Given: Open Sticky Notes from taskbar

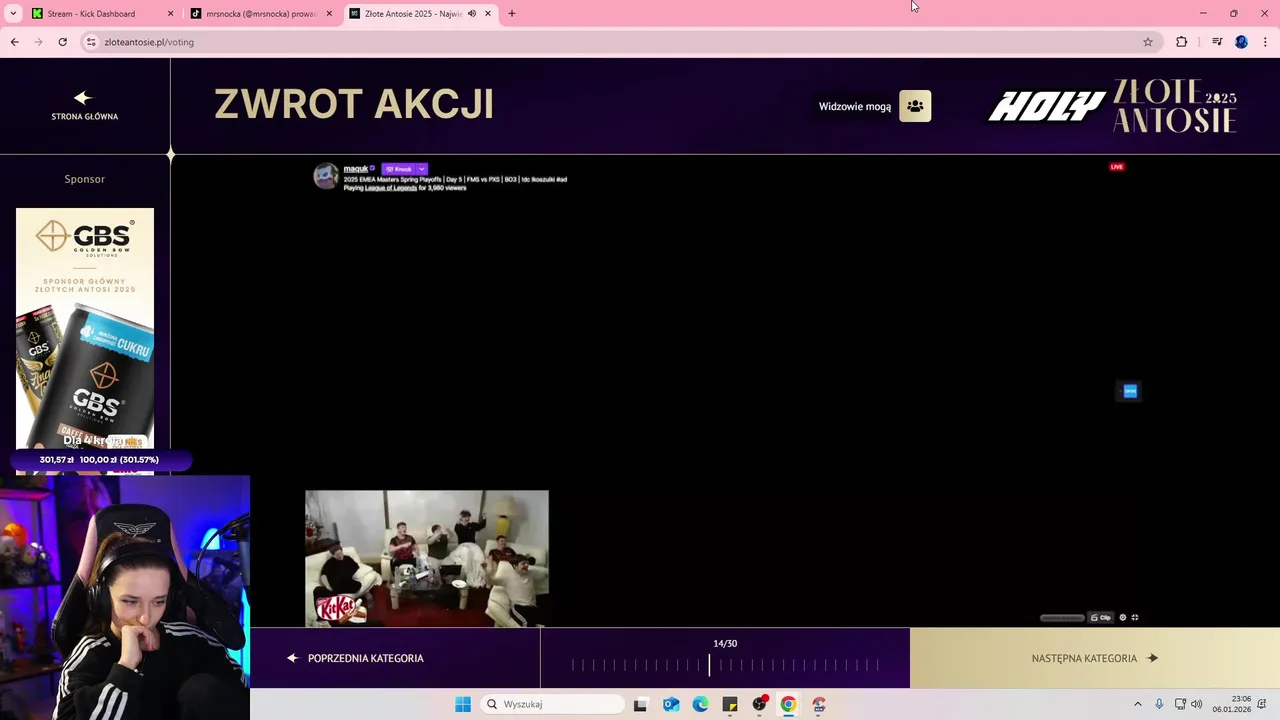Looking at the screenshot, I should click(x=730, y=704).
